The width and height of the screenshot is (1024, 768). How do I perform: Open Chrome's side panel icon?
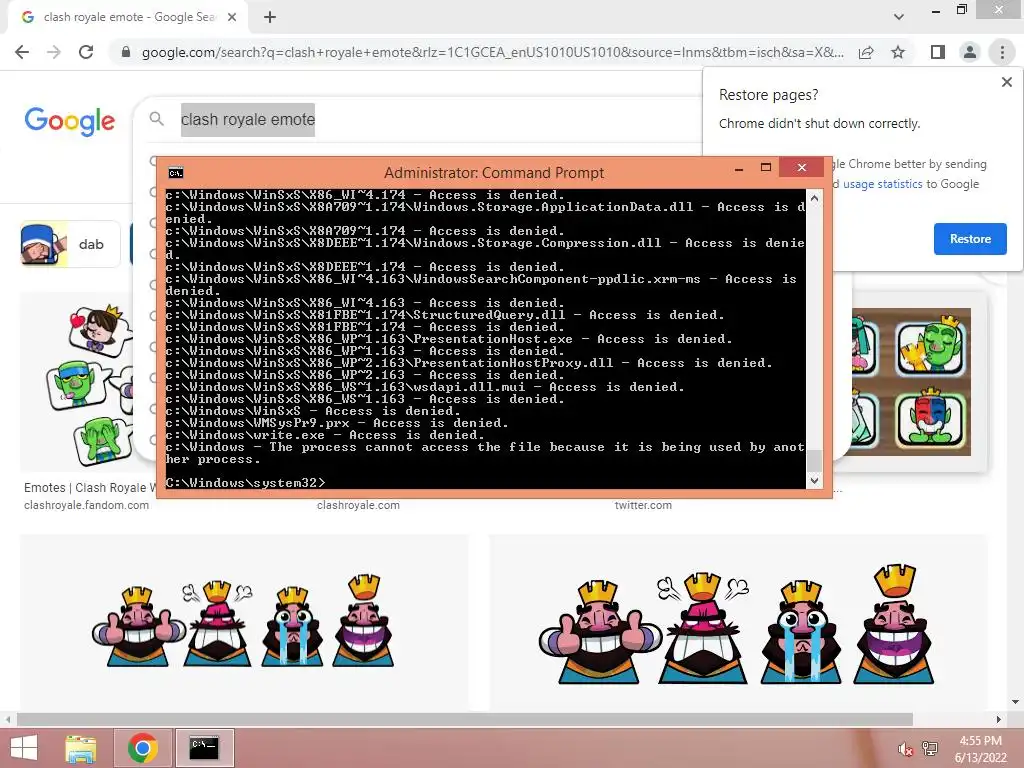click(938, 52)
